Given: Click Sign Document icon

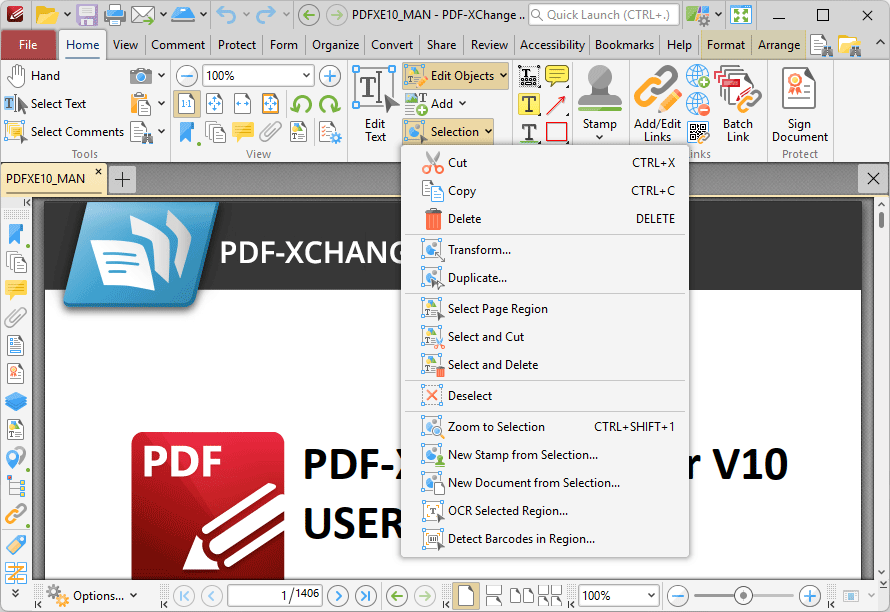Looking at the screenshot, I should tap(799, 104).
